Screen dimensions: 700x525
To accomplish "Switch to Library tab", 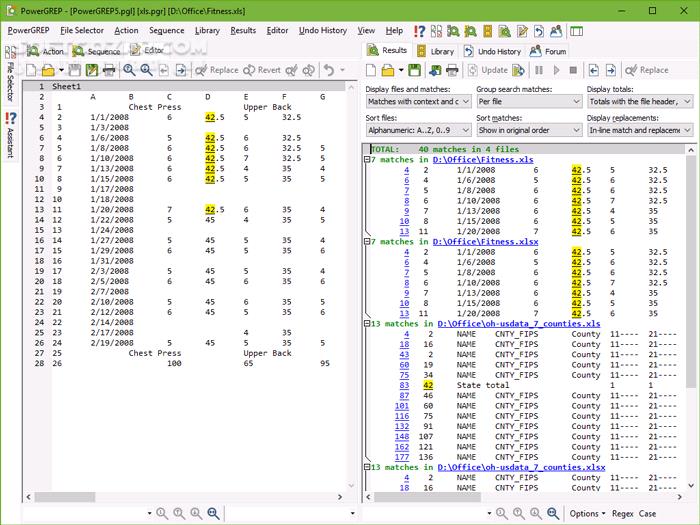I will click(435, 51).
